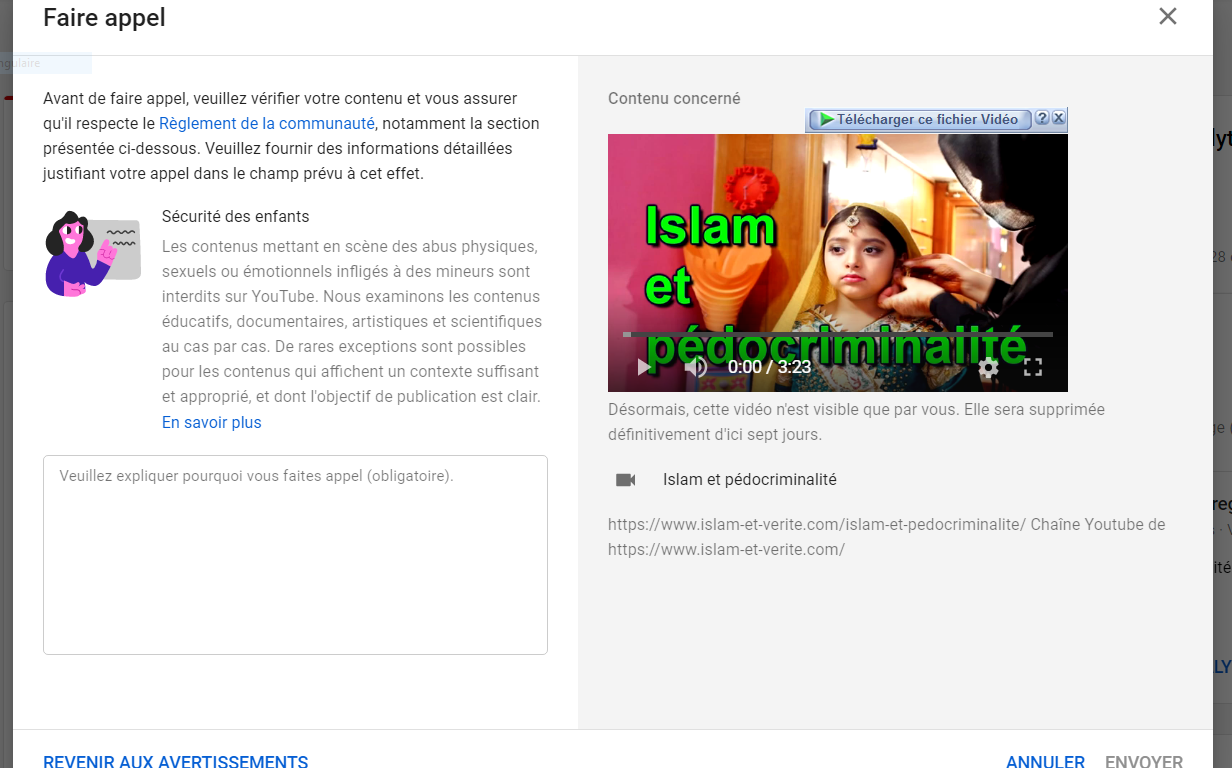
Task: Click the video time 0:00 / 3:23
Action: (769, 367)
